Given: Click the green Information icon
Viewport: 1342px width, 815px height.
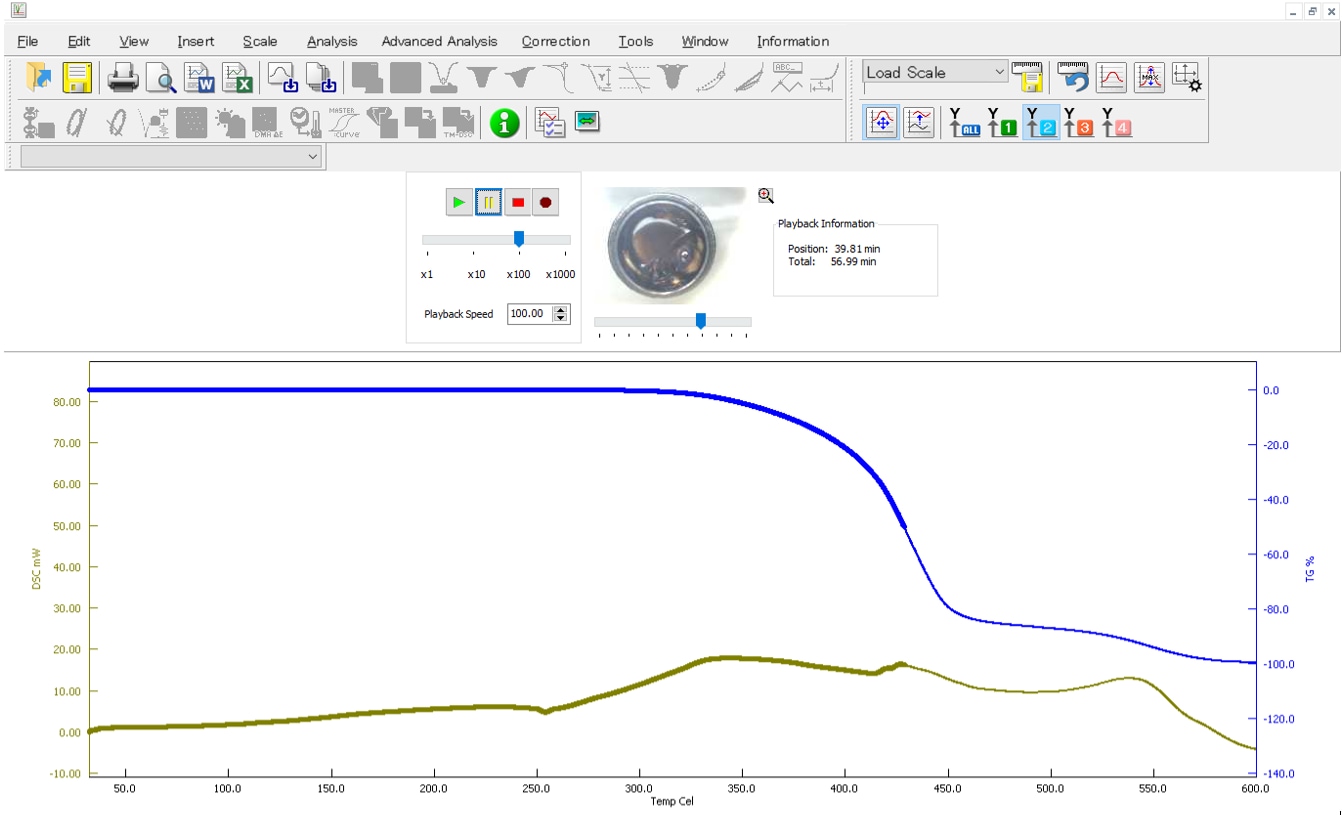Looking at the screenshot, I should click(505, 123).
